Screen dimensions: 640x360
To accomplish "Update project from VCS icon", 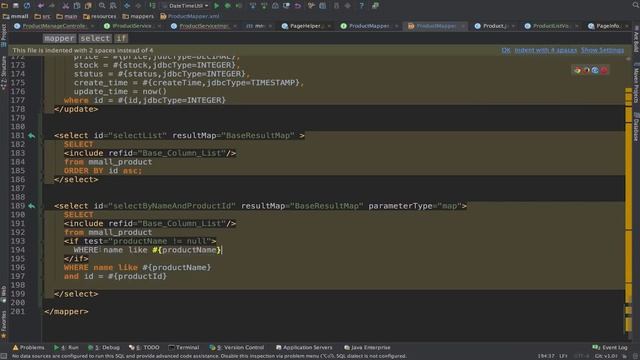I will tap(253, 6).
